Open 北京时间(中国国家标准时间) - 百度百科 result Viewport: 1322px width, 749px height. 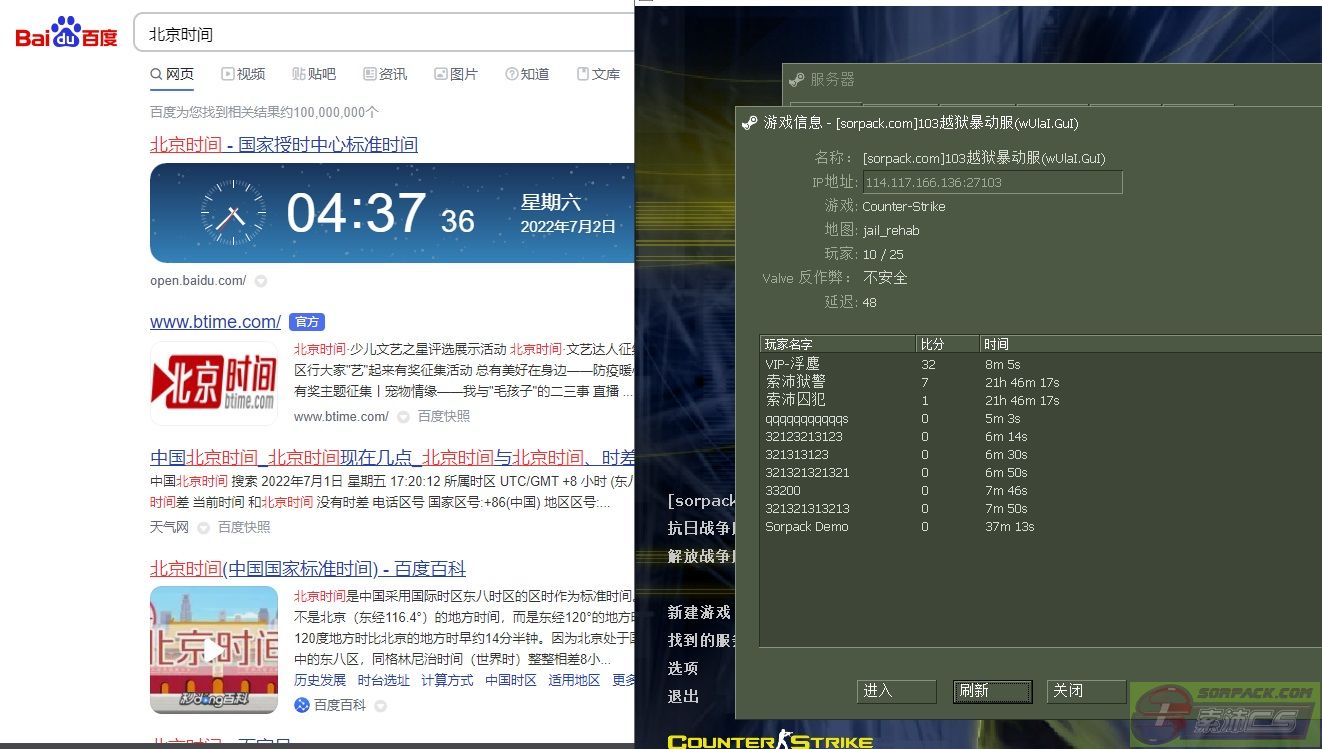pyautogui.click(x=308, y=569)
